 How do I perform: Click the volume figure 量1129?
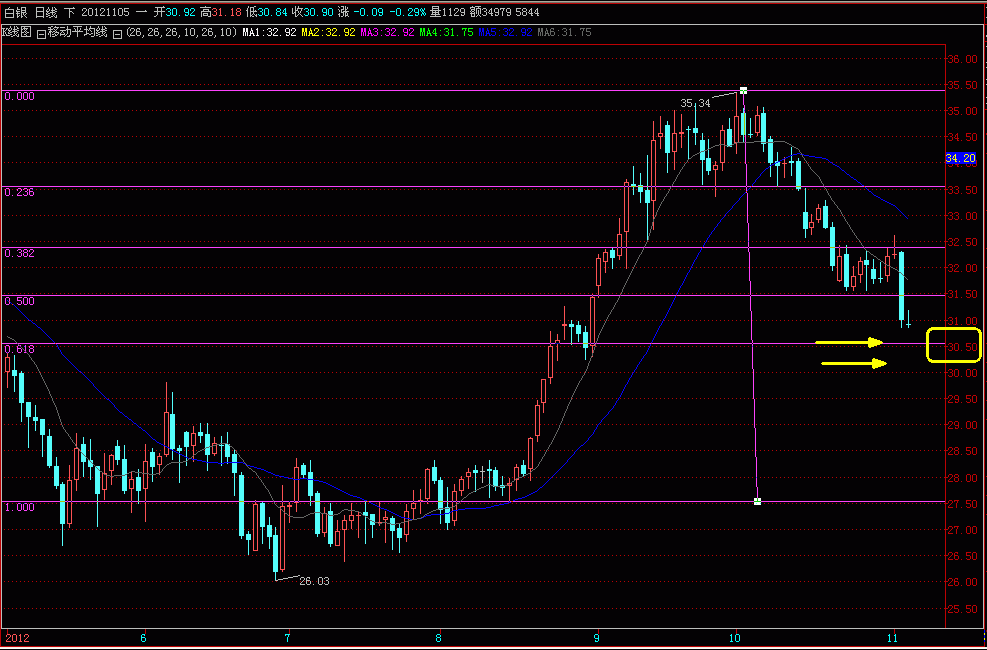(447, 13)
